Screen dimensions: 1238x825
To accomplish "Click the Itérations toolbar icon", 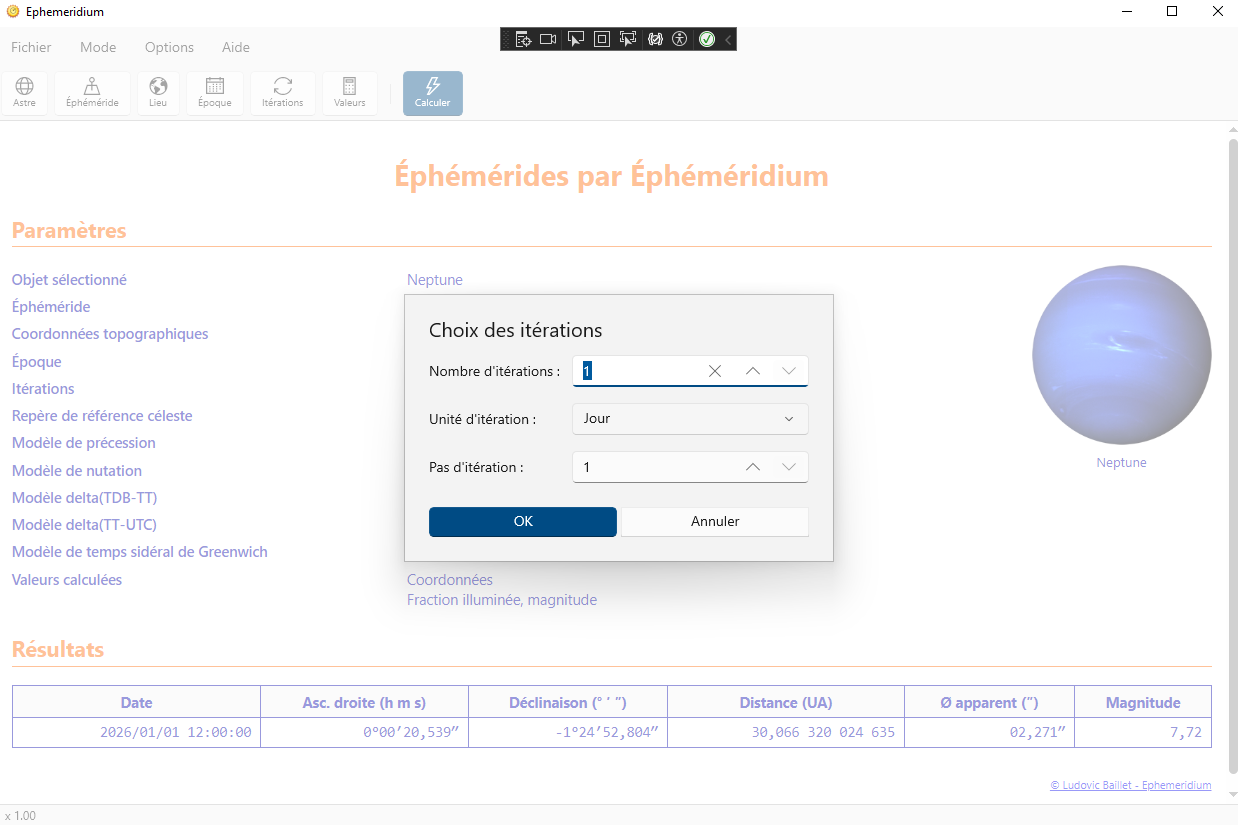I will point(282,93).
